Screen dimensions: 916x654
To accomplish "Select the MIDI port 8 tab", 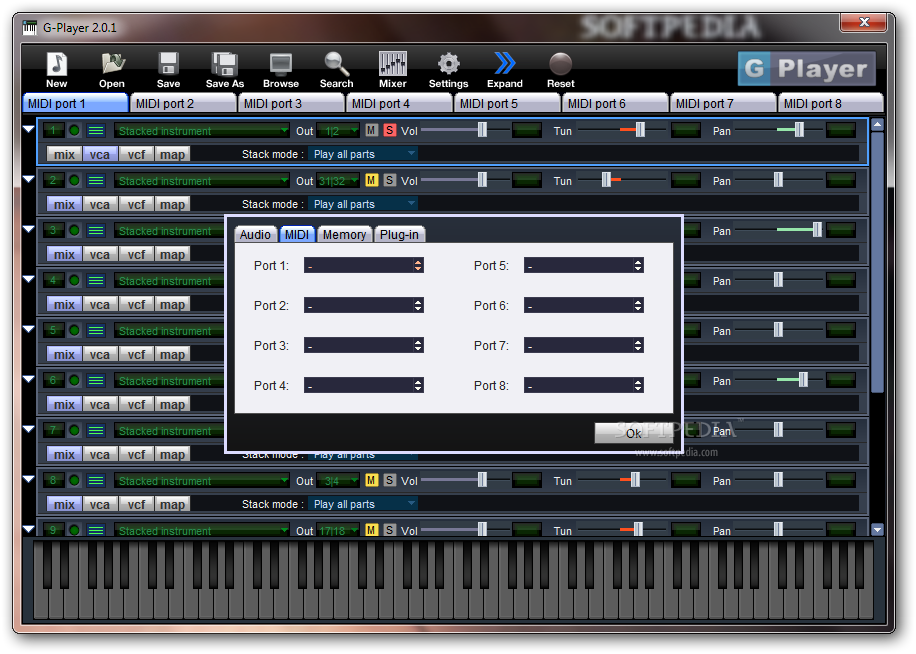I will click(831, 103).
